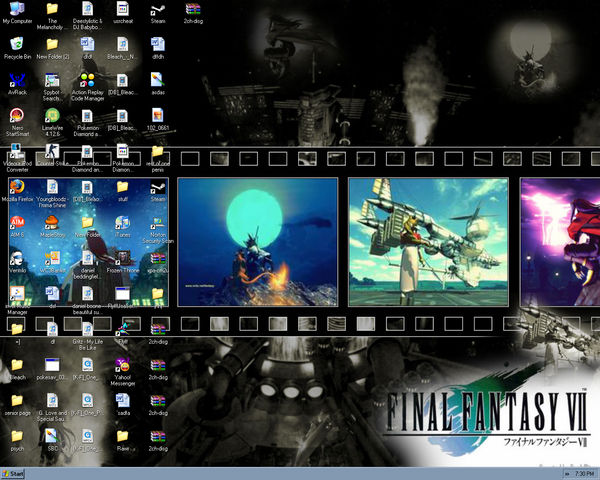This screenshot has height=480, width=600.
Task: Launch the WC3Banlist shortcut
Action: pos(52,261)
